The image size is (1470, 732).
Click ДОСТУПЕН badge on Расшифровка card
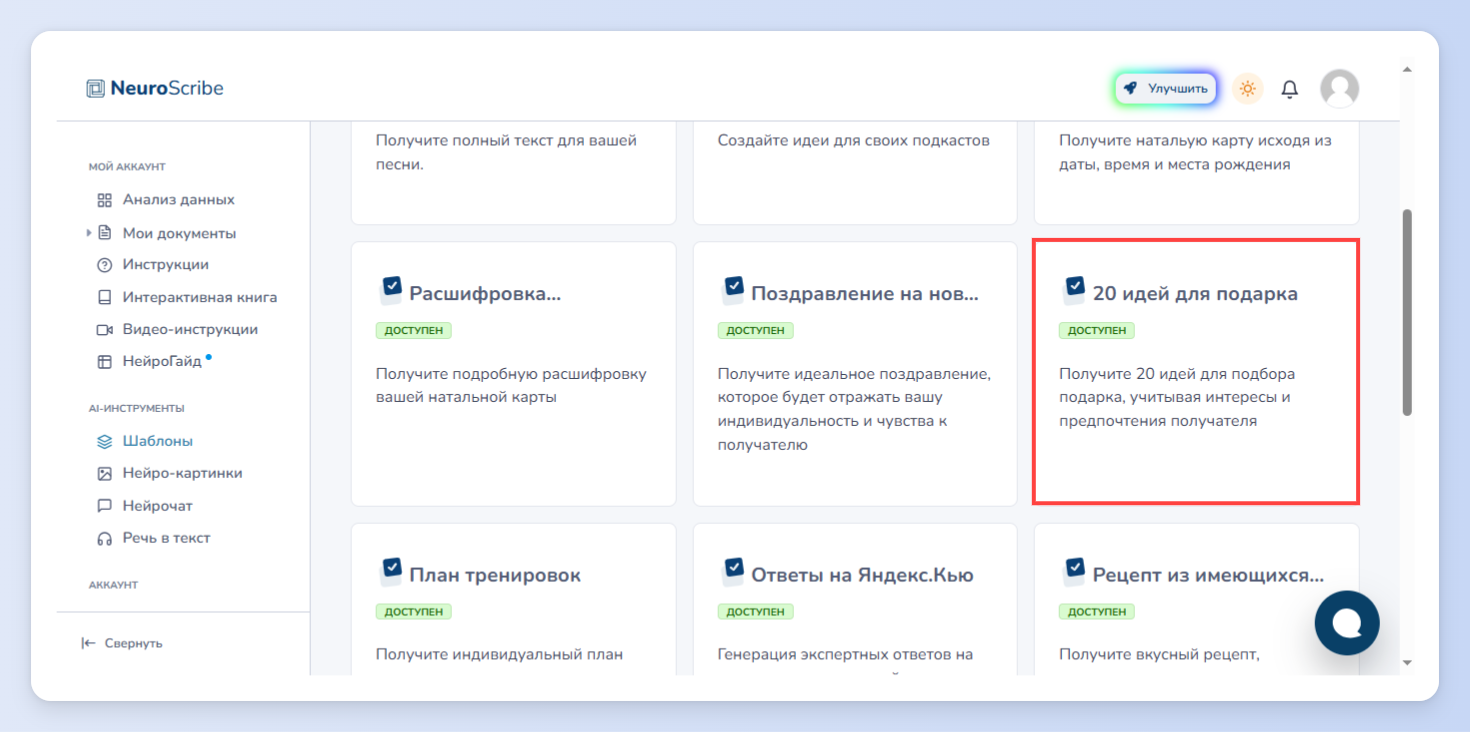click(x=414, y=330)
